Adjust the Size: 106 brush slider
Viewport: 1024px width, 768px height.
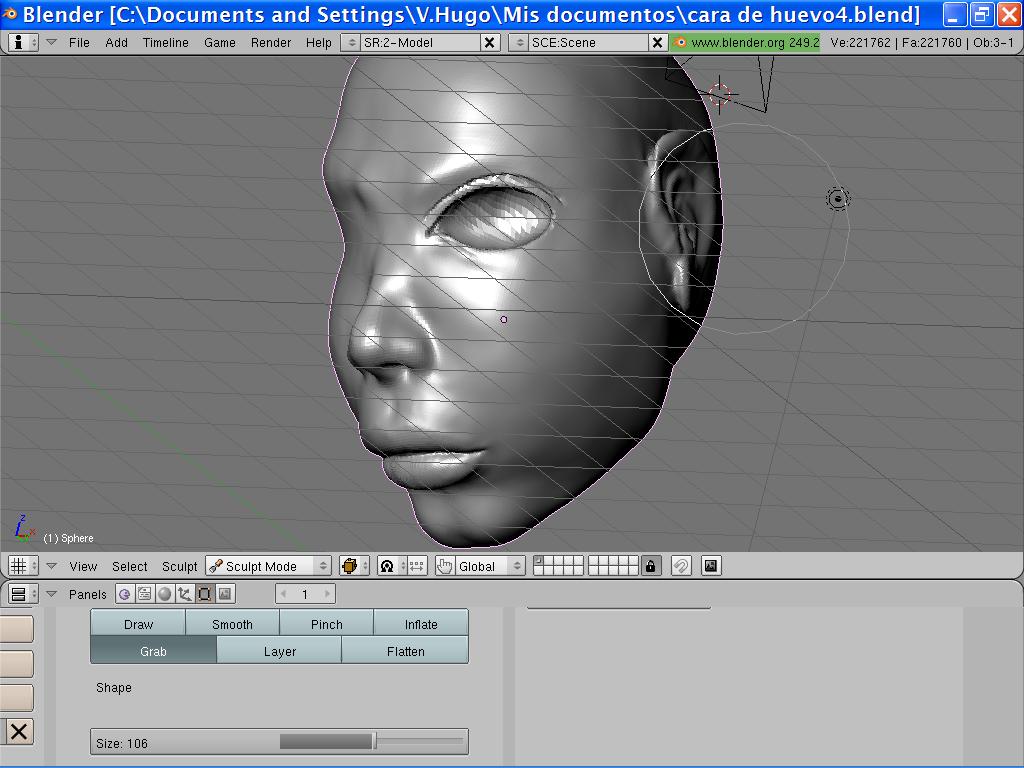click(280, 742)
